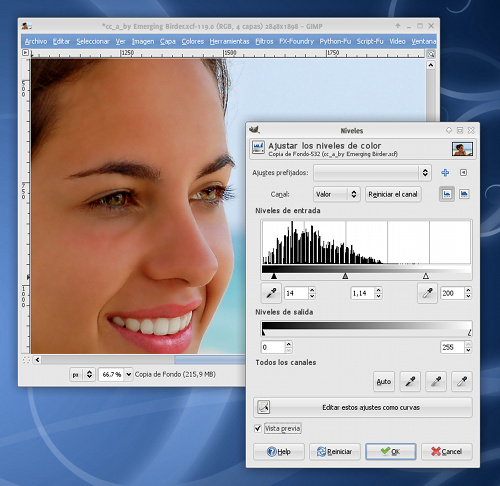
Task: Click the Reiniciar el canal button
Action: point(393,194)
